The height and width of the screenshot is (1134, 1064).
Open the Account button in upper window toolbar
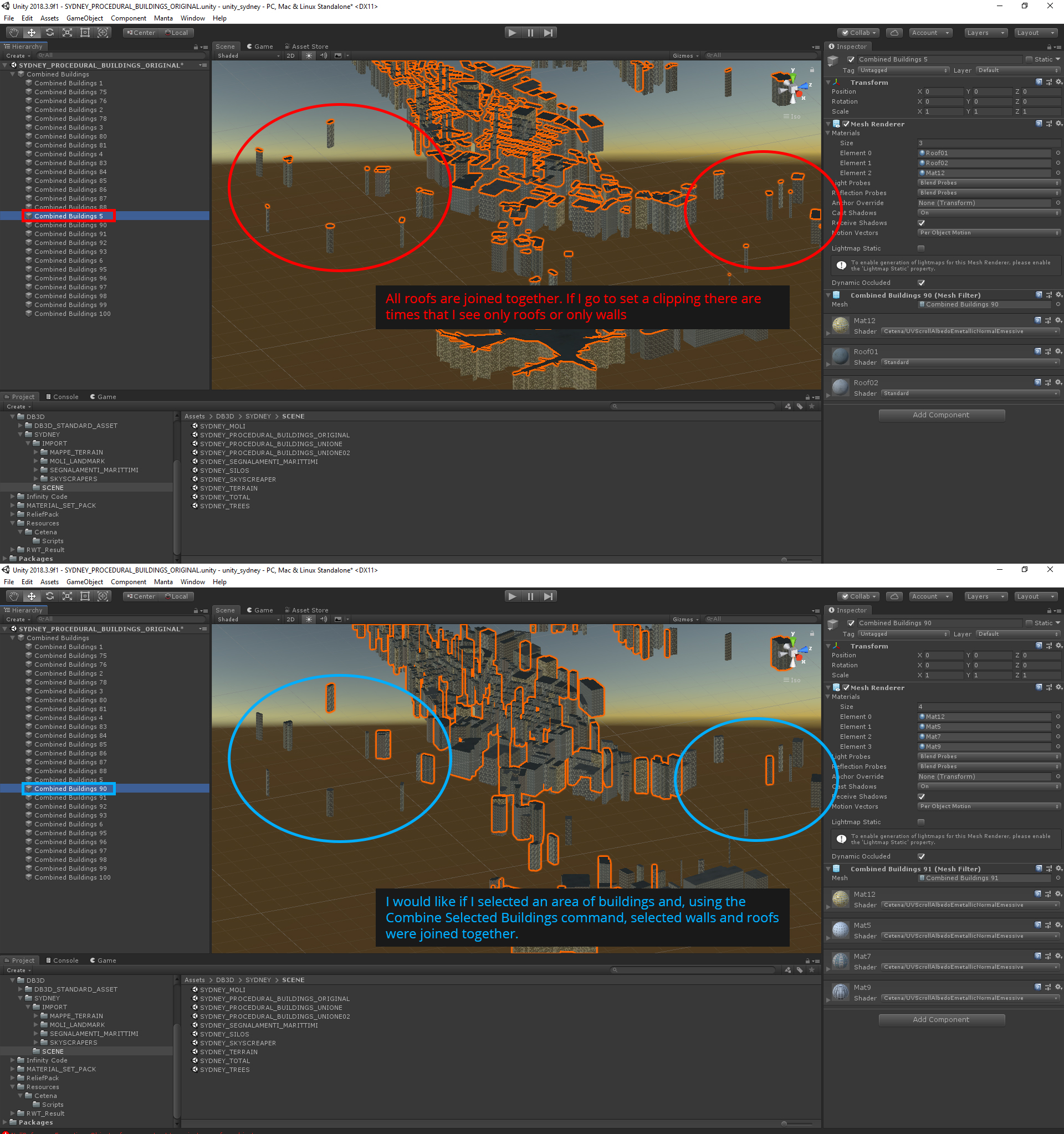pyautogui.click(x=930, y=33)
